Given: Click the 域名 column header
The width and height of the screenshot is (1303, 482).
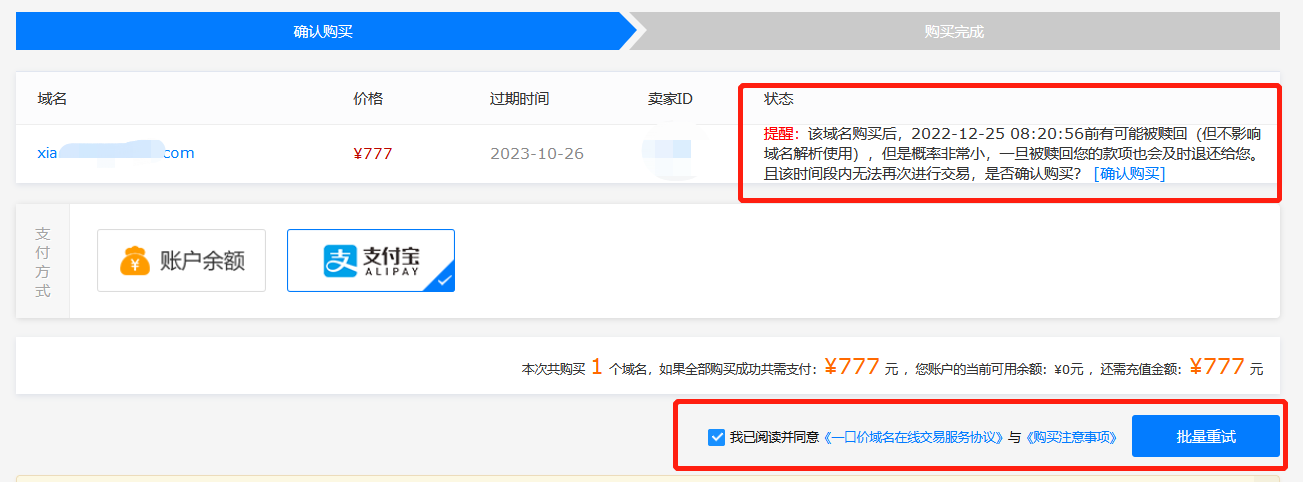Looking at the screenshot, I should click(52, 99).
